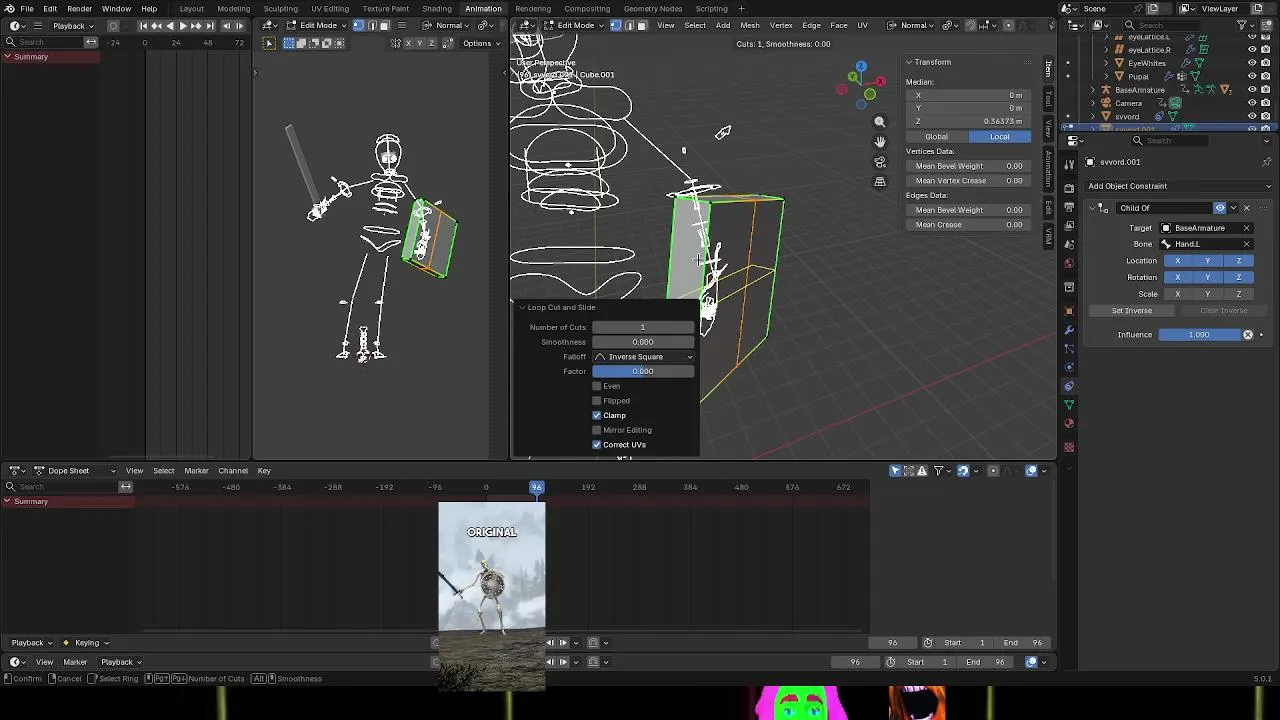
Task: Toggle the Even checkbox
Action: (597, 386)
